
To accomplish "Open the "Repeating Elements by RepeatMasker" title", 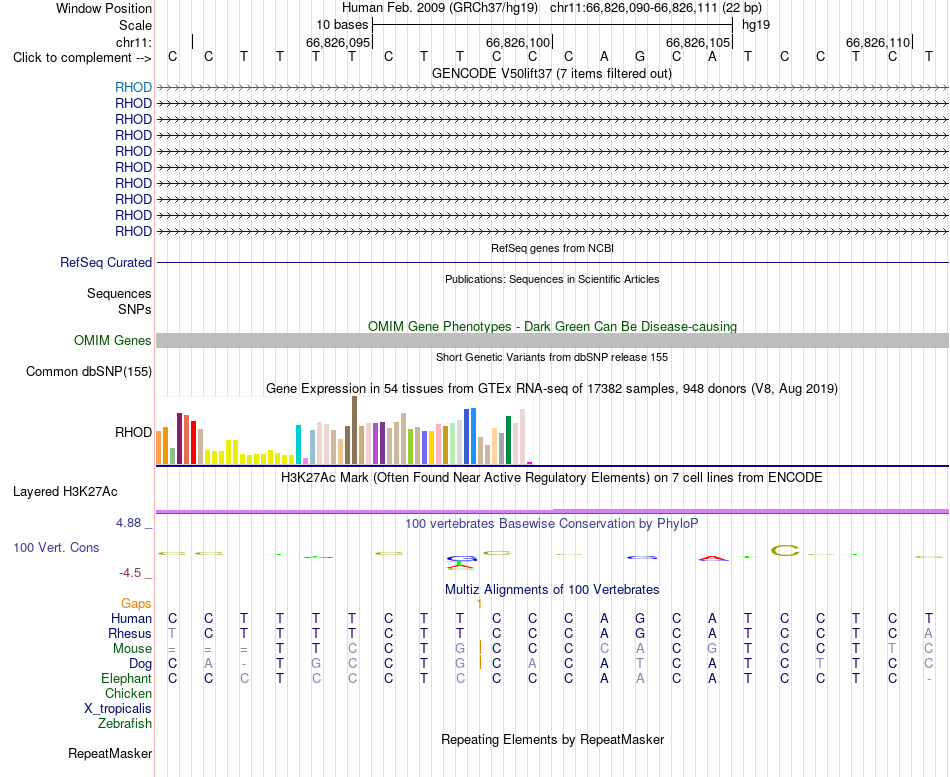I will (552, 739).
